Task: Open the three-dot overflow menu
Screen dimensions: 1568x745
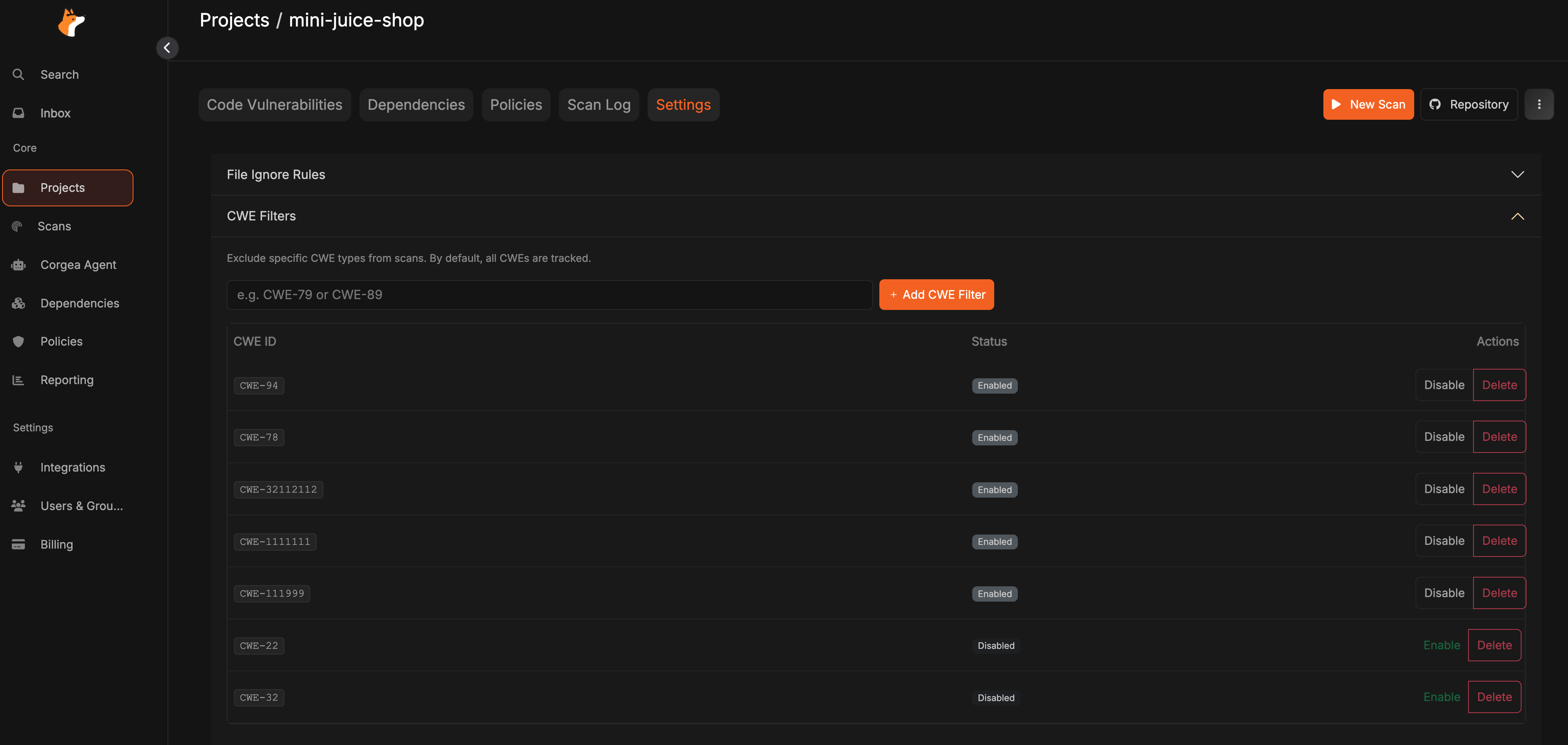Action: click(x=1539, y=104)
